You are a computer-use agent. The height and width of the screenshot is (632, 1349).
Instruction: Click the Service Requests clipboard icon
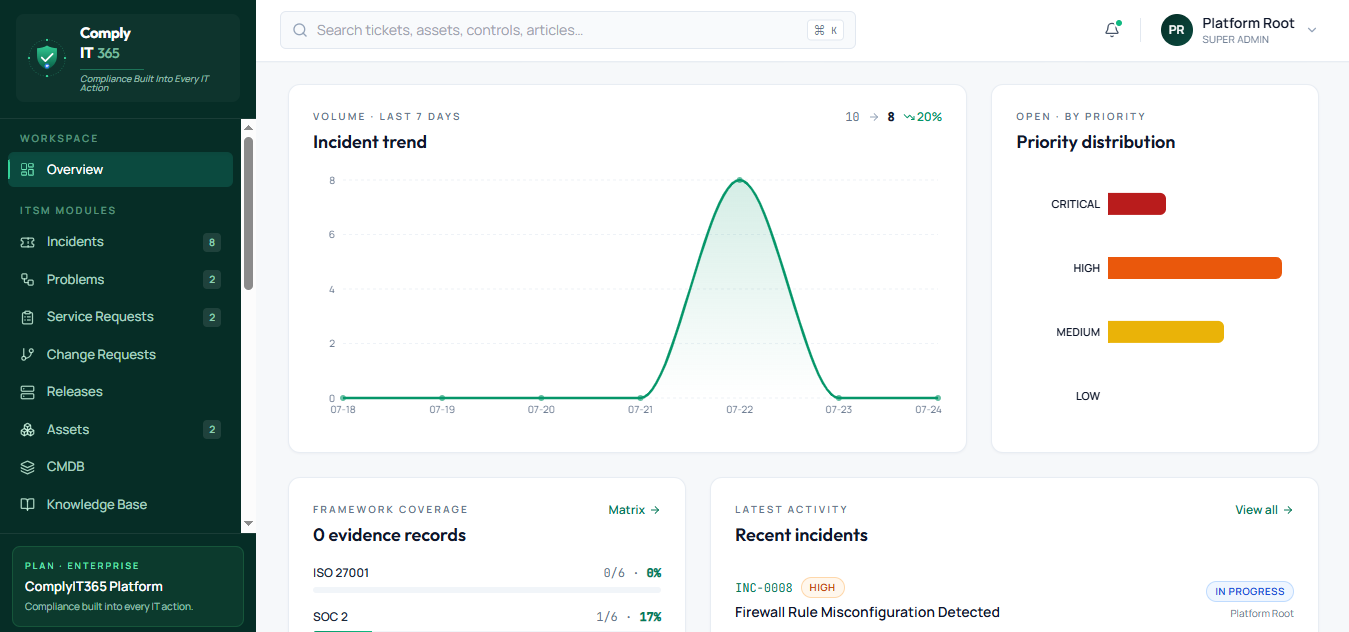(x=28, y=317)
